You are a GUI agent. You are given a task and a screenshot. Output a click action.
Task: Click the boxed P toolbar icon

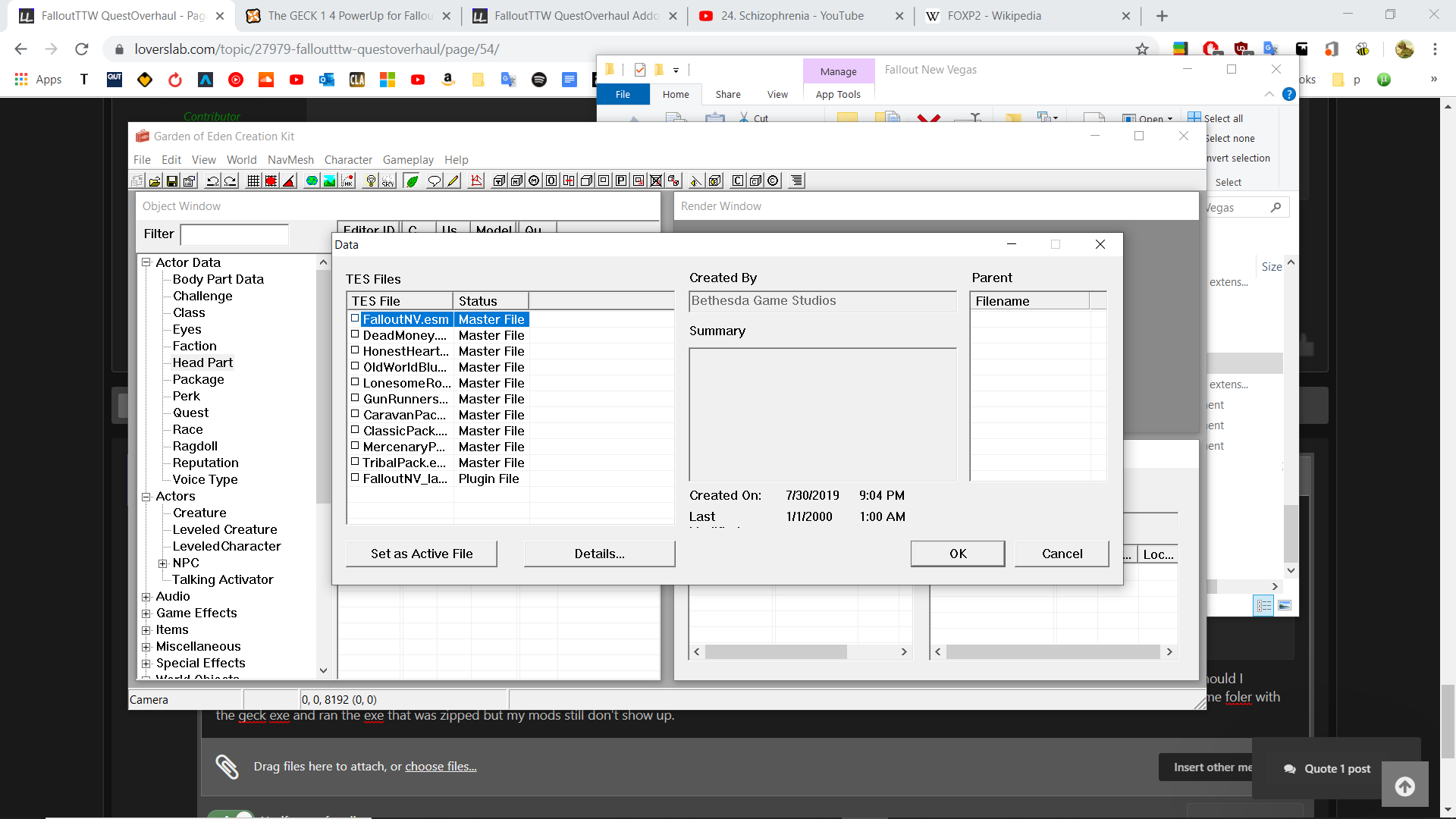(x=621, y=180)
